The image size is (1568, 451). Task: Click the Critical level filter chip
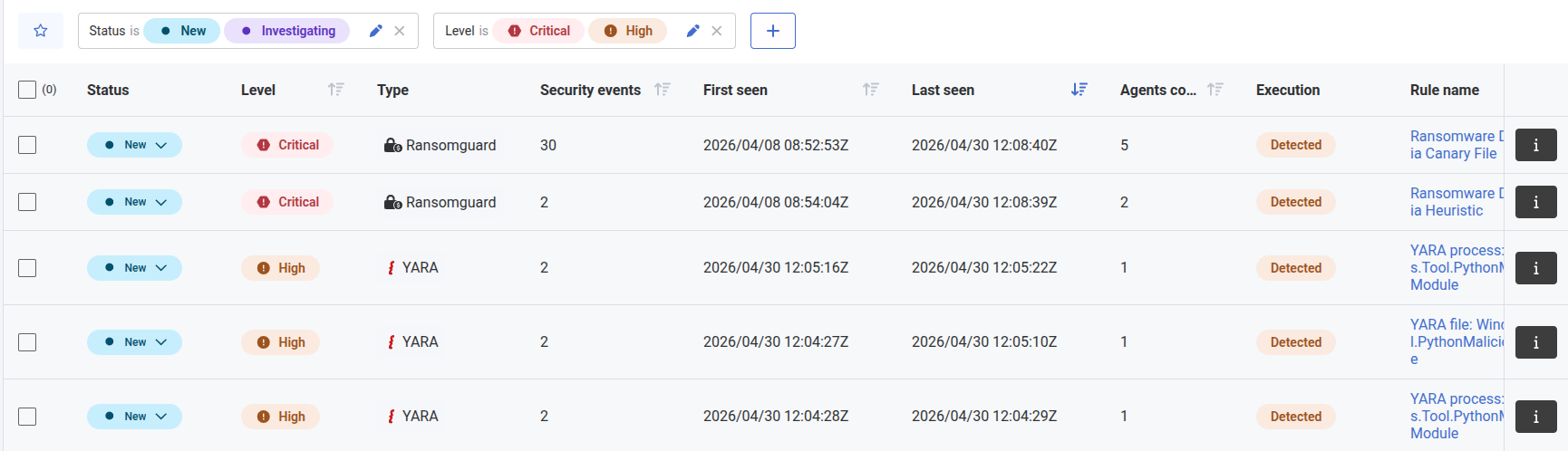click(538, 31)
